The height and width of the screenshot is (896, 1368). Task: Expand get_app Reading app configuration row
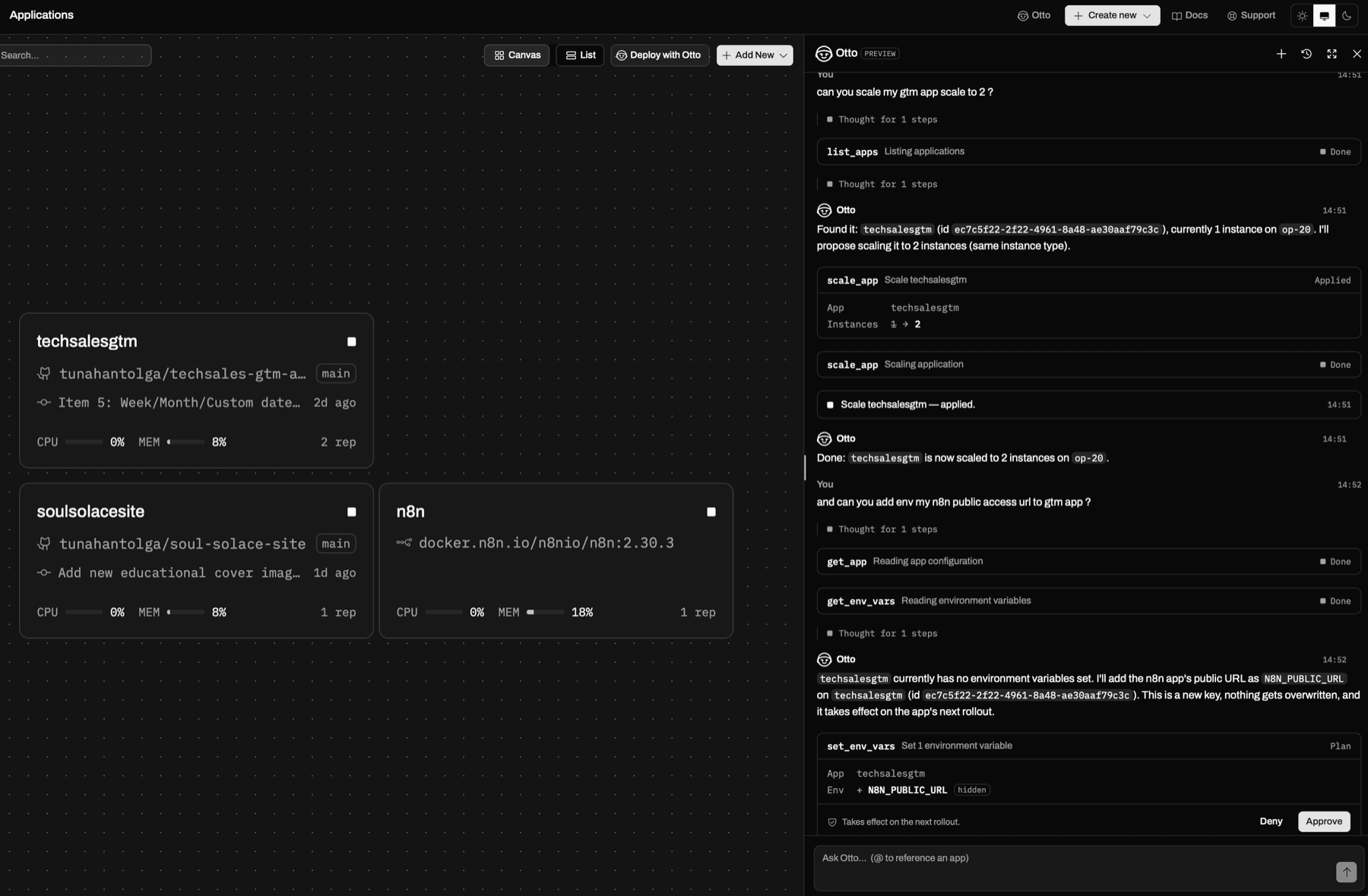click(x=1088, y=562)
